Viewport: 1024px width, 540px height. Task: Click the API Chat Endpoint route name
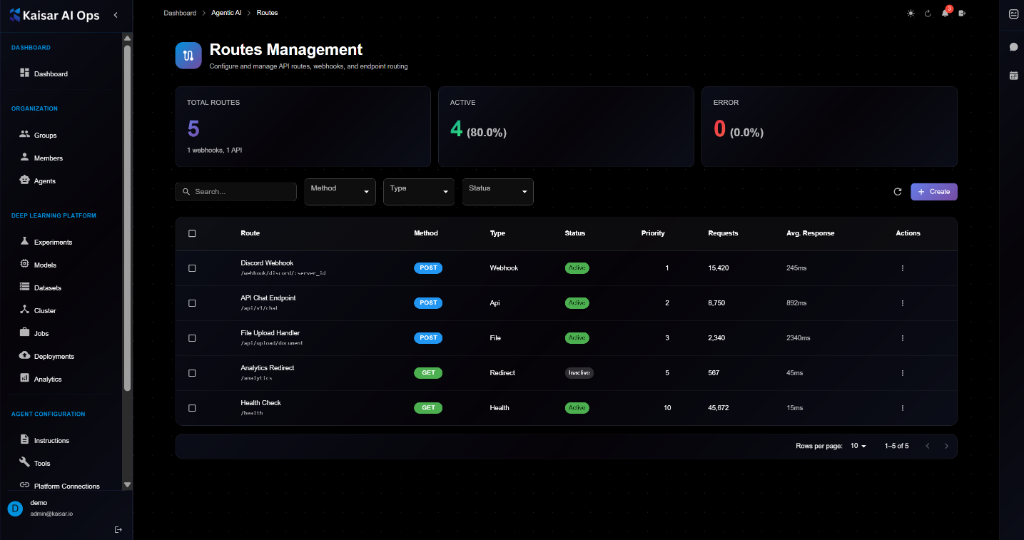pos(268,298)
